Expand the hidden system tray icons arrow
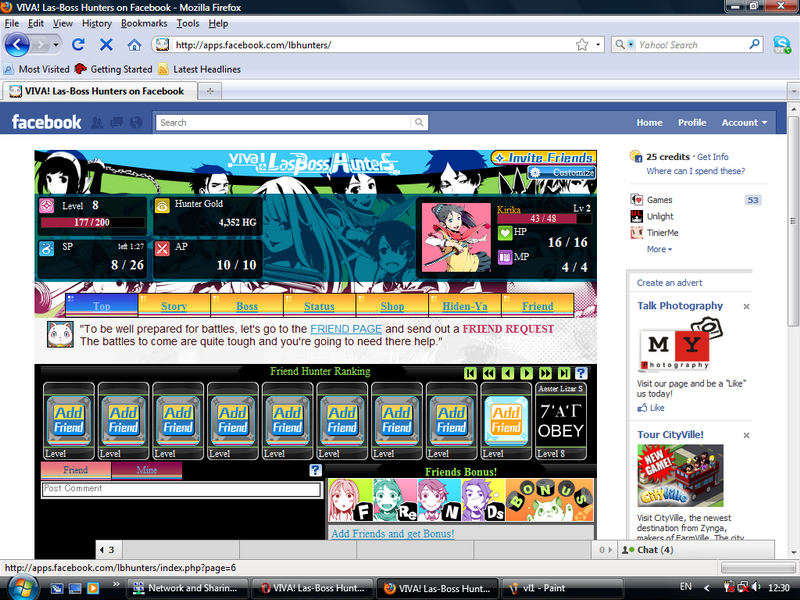The height and width of the screenshot is (600, 800). 707,588
